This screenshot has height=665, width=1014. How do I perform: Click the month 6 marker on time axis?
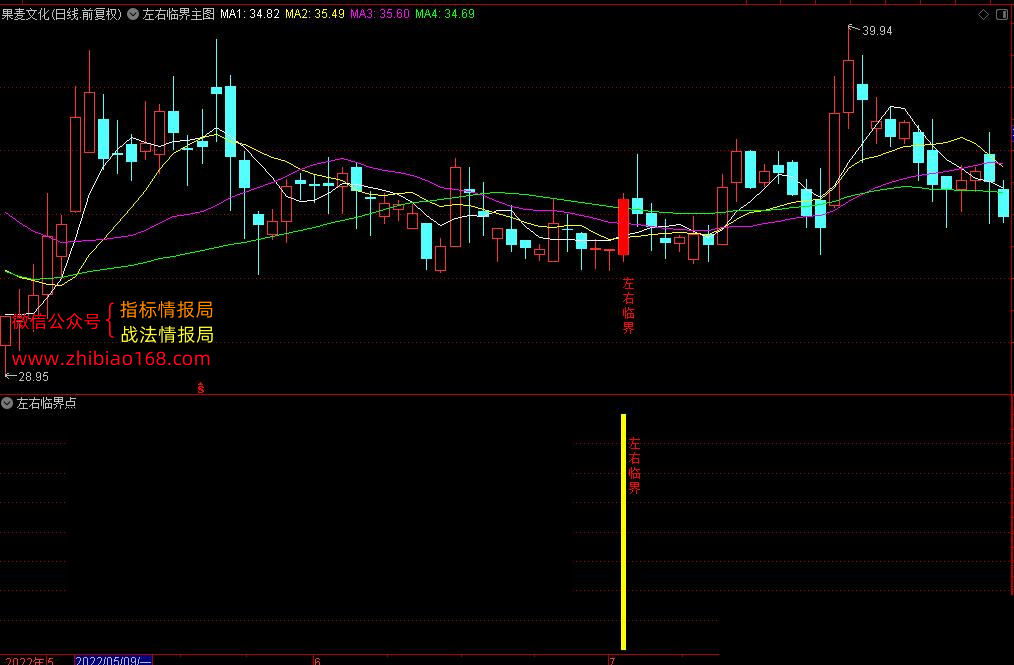tap(318, 660)
